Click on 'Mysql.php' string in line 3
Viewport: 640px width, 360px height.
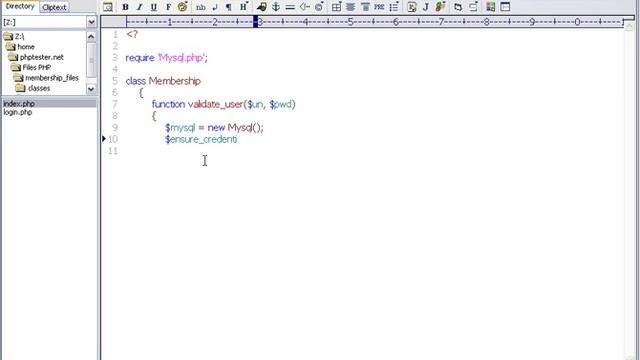[x=181, y=58]
